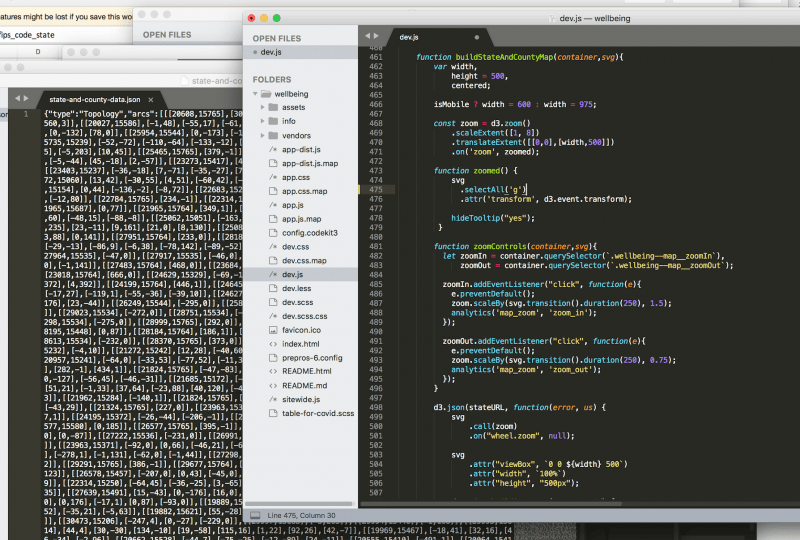The height and width of the screenshot is (540, 800).
Task: Toggle sidebar via status bar panel icon
Action: [255, 515]
